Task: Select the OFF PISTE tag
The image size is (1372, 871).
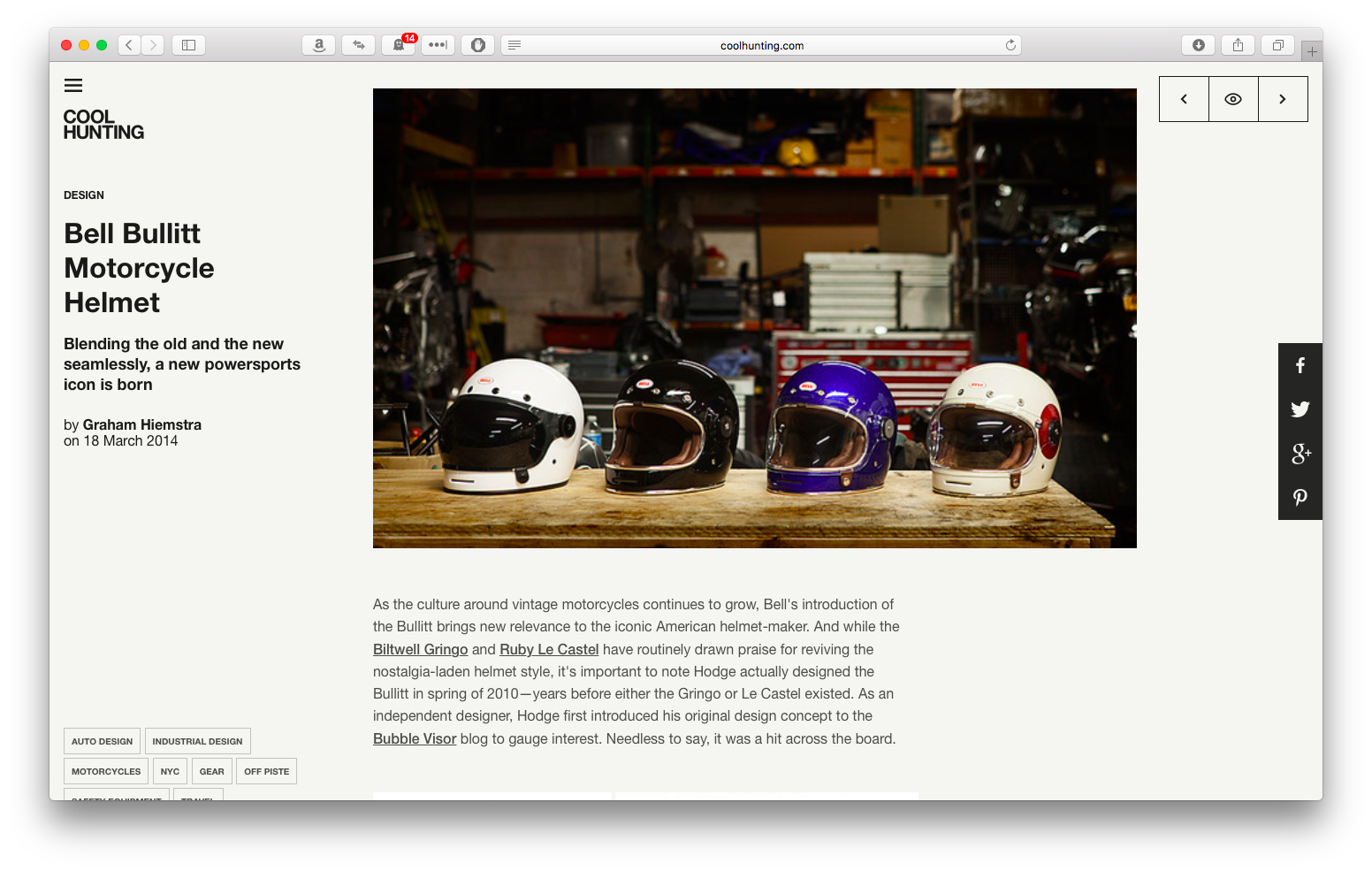Action: [x=267, y=771]
